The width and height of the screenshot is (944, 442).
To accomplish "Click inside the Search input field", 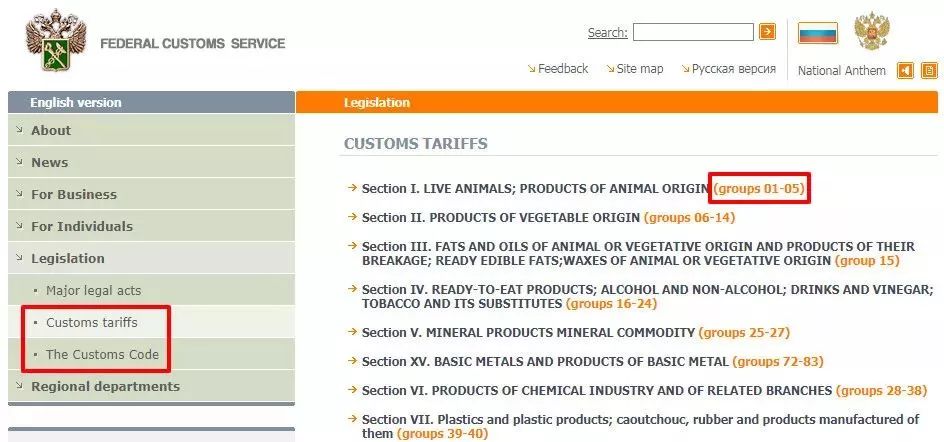I will [693, 32].
